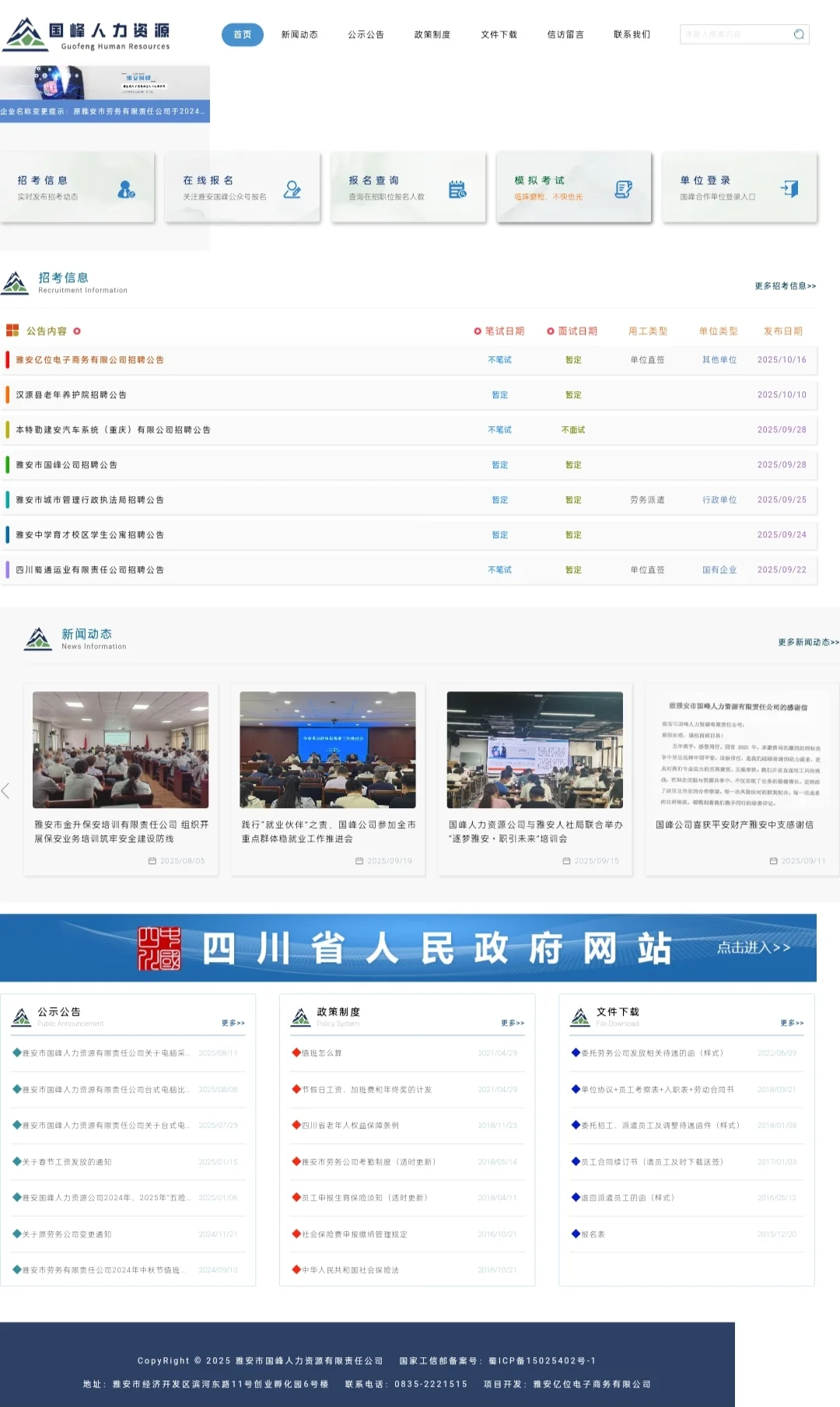Open the 更多新闻动态>> link

click(x=809, y=642)
